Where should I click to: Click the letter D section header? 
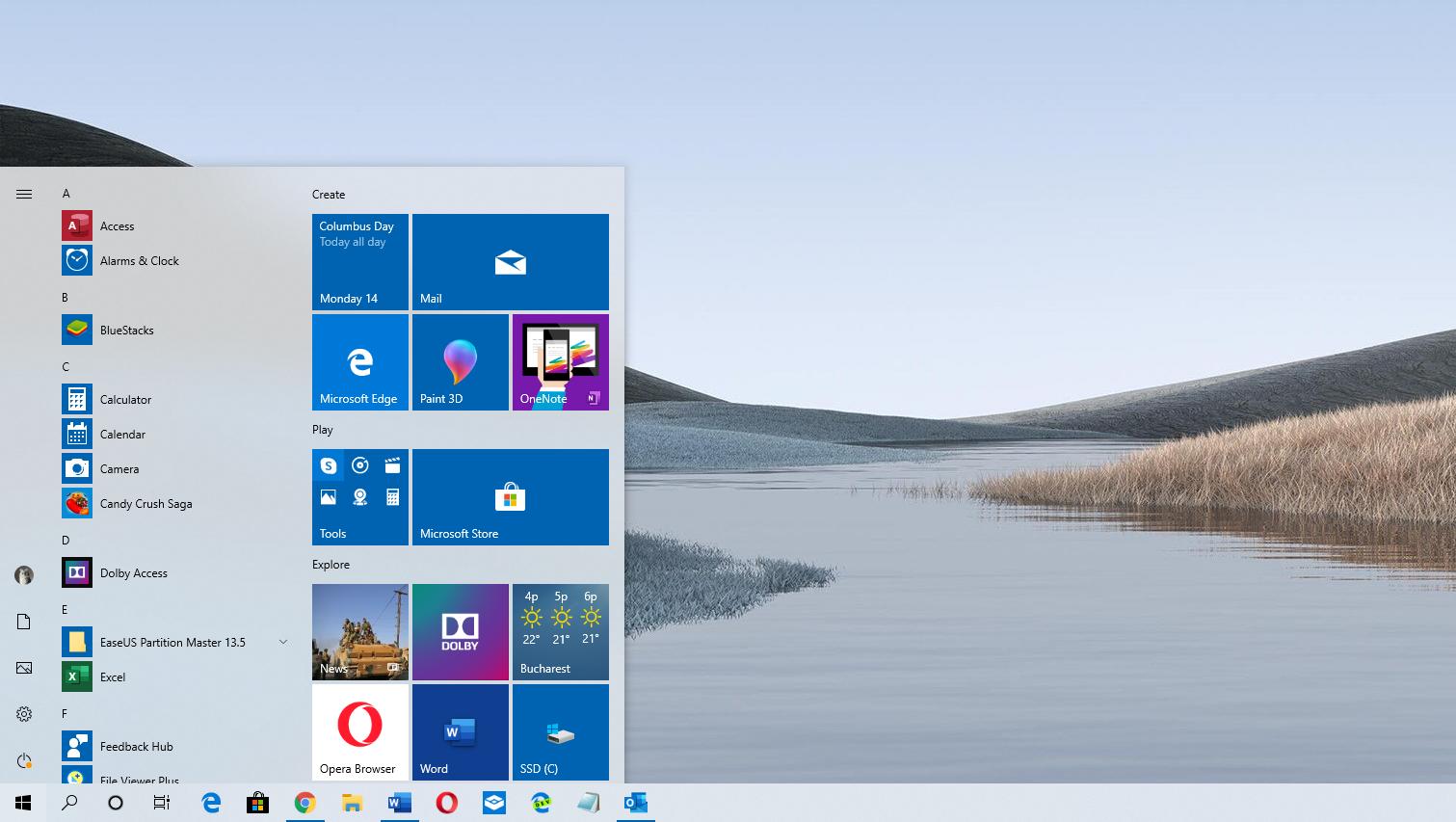click(66, 541)
